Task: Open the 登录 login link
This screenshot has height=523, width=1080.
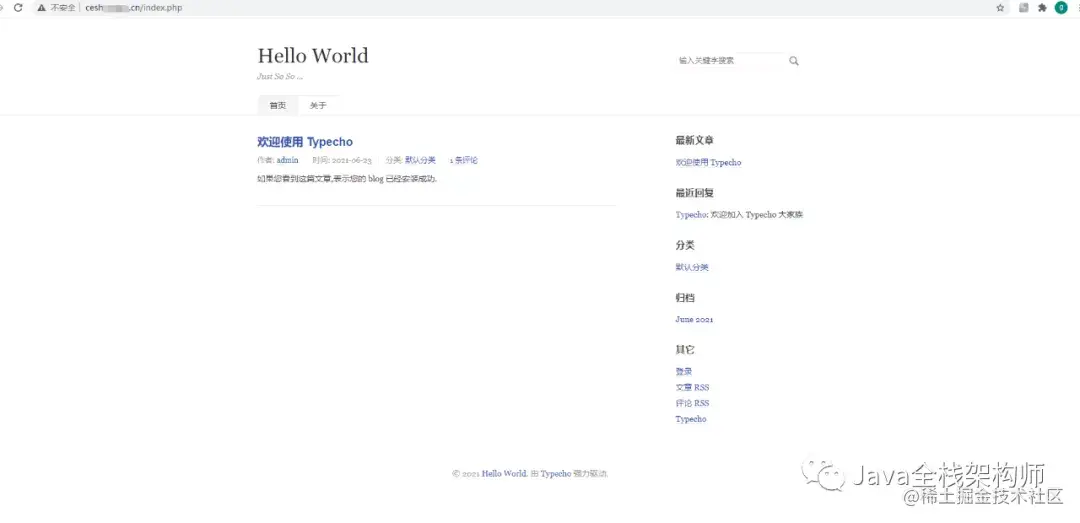Action: tap(683, 371)
